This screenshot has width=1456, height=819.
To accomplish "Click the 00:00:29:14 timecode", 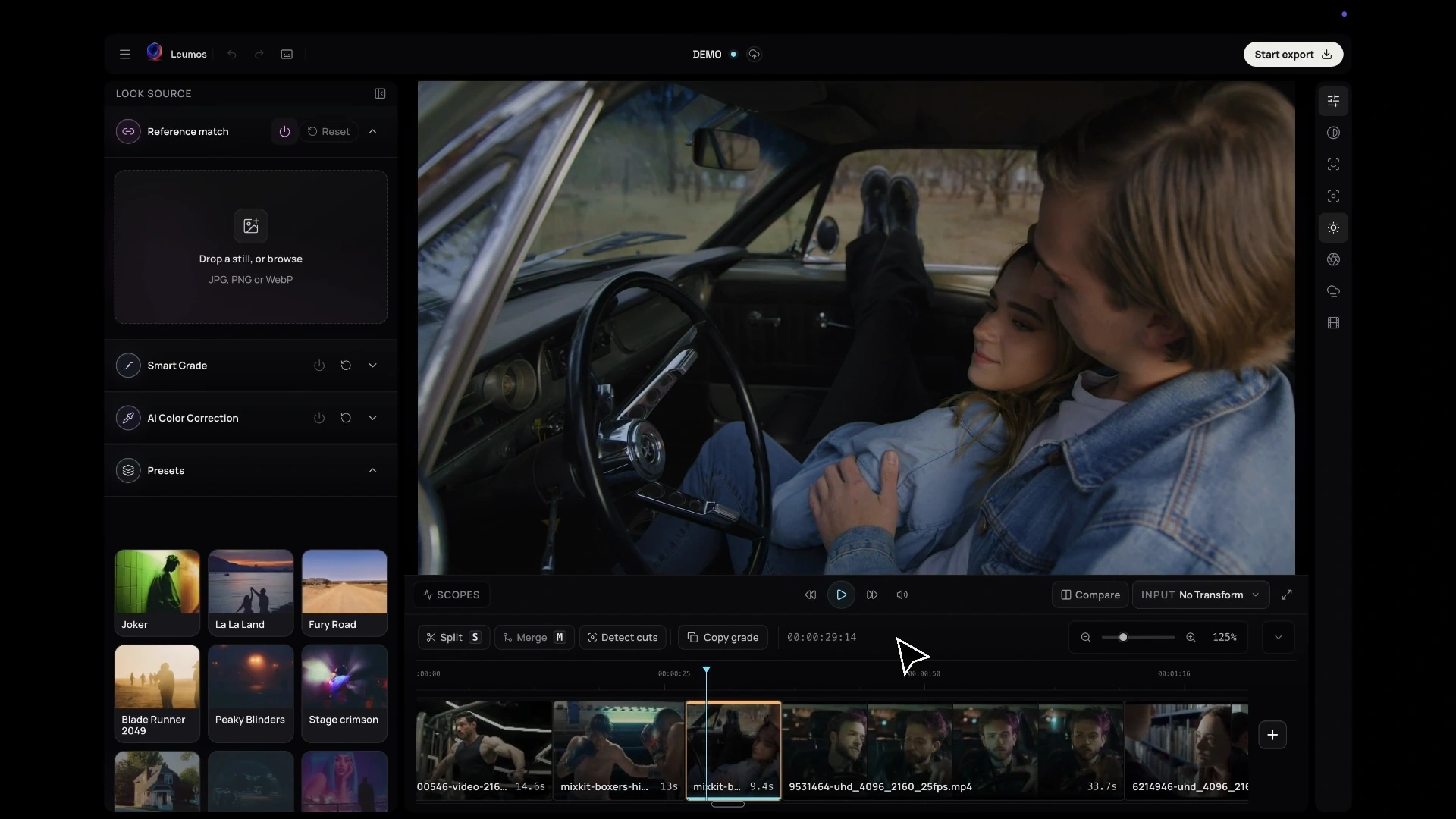I will point(821,638).
